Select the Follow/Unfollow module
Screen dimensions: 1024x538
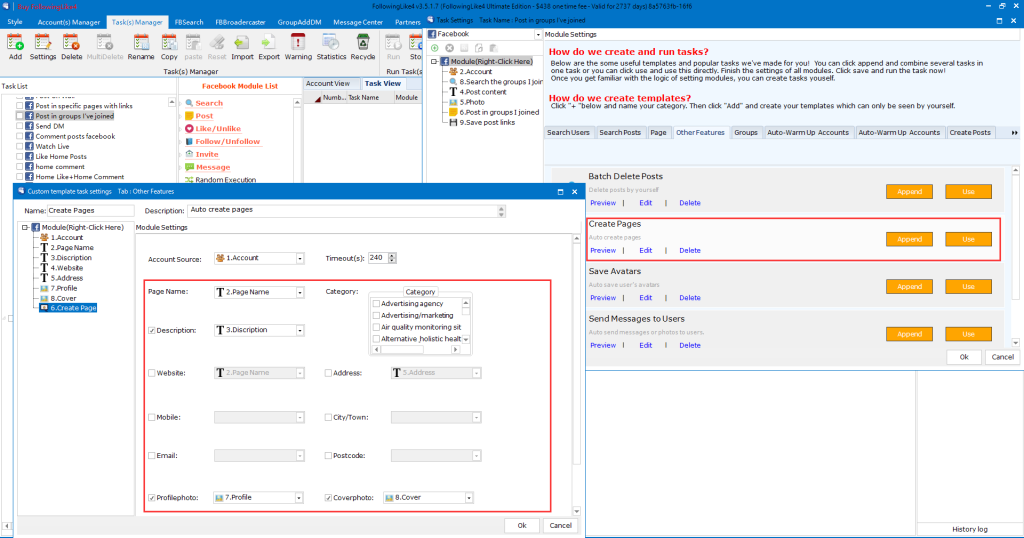[x=227, y=141]
